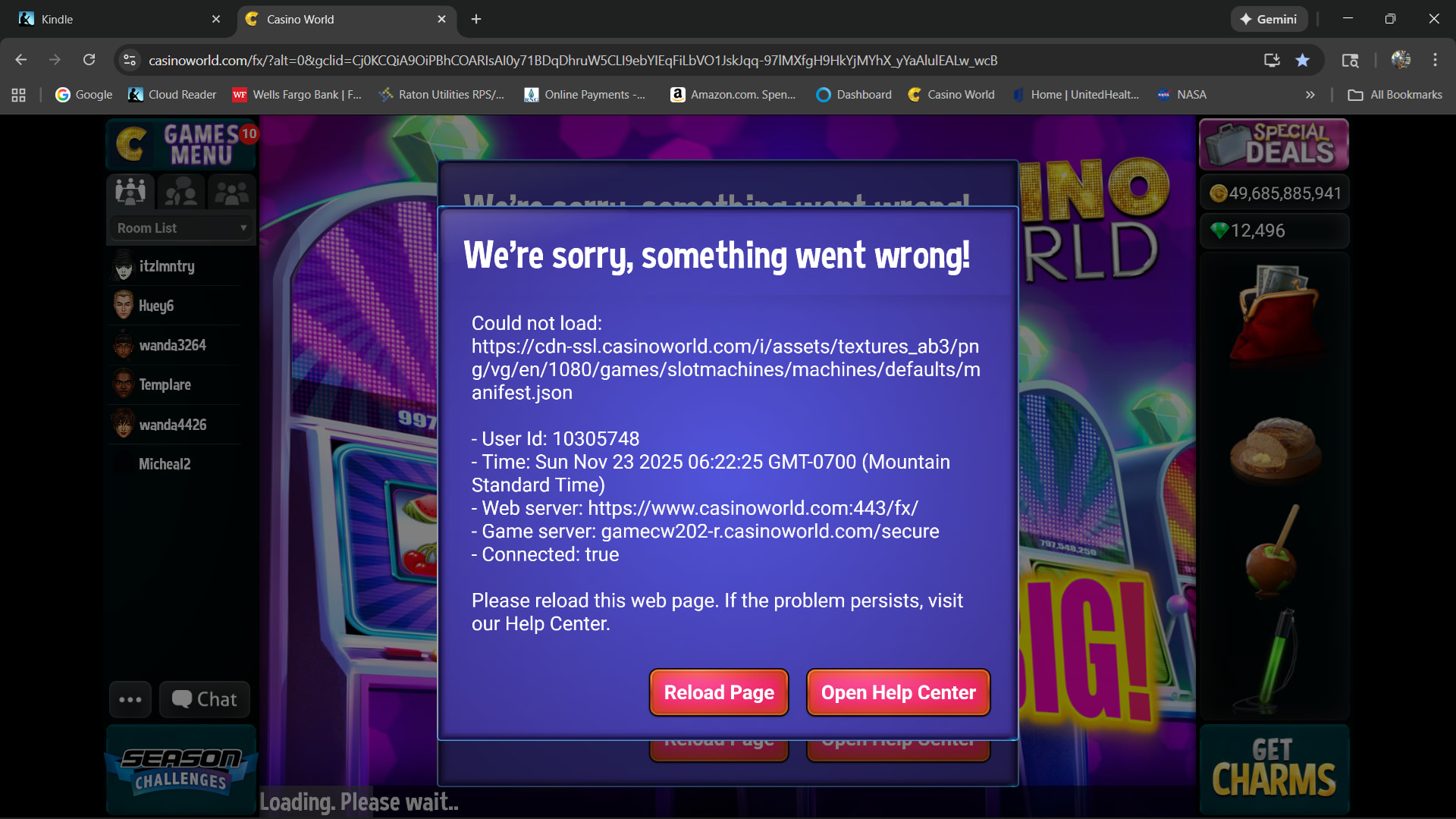Viewport: 1456px width, 819px height.
Task: Expand the Room List dropdown
Action: [181, 228]
